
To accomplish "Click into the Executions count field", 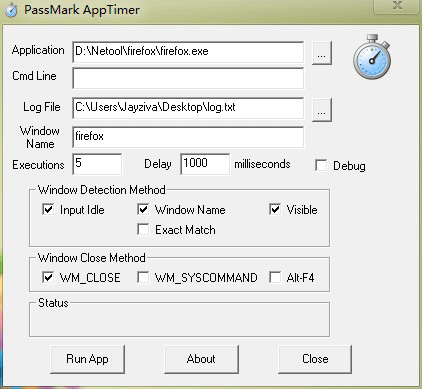I will pos(97,164).
